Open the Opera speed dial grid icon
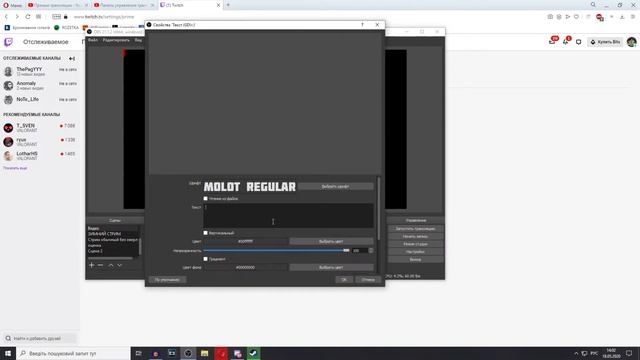This screenshot has width=640, height=360. [38, 17]
